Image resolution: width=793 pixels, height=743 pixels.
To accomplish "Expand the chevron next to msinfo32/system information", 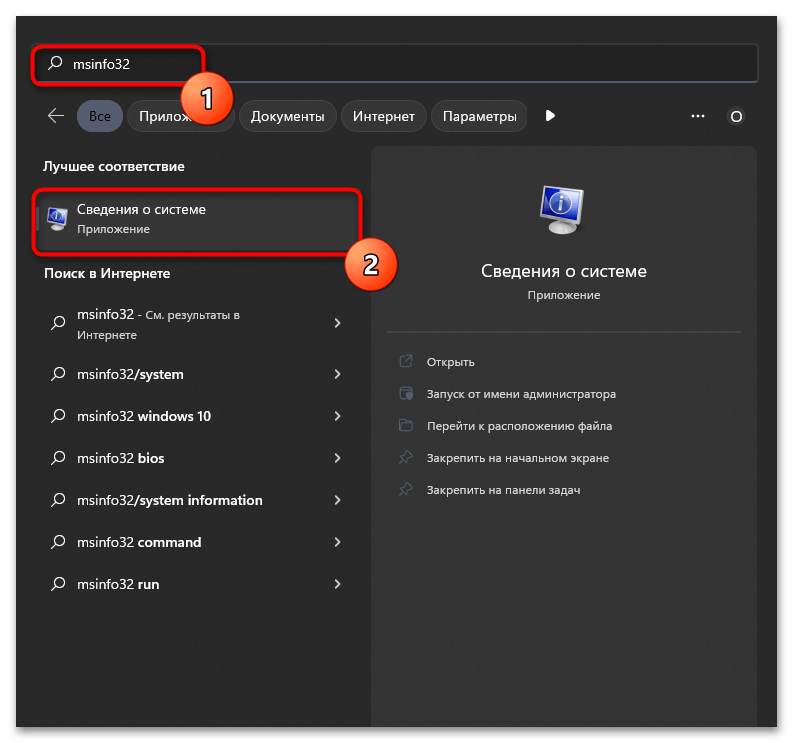I will pos(337,500).
